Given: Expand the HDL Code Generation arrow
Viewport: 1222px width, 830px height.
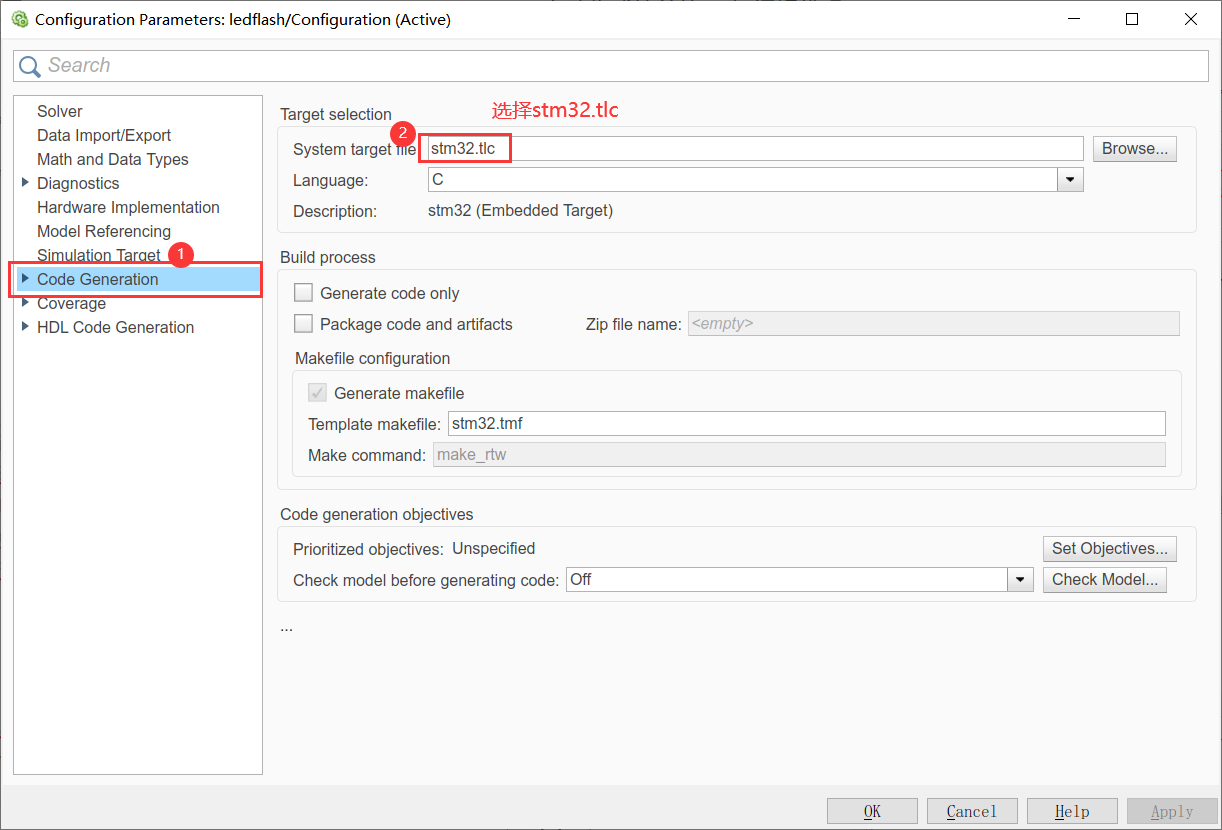Looking at the screenshot, I should pyautogui.click(x=25, y=326).
